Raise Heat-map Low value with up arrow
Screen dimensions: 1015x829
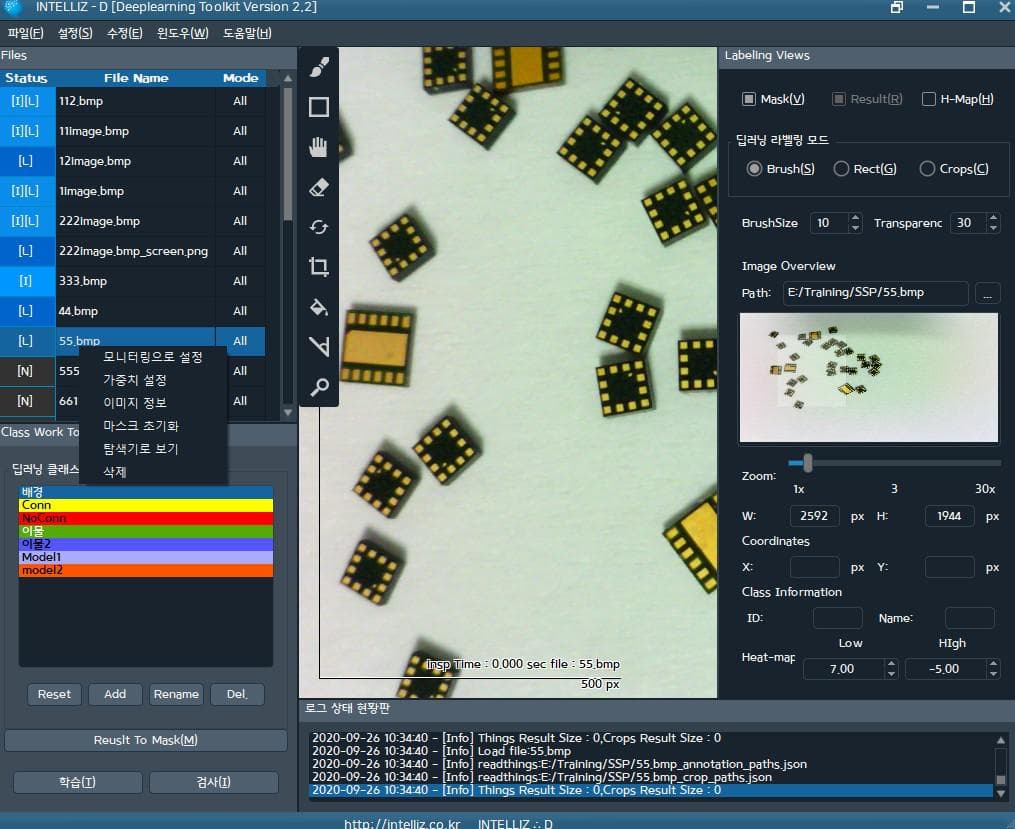point(891,664)
